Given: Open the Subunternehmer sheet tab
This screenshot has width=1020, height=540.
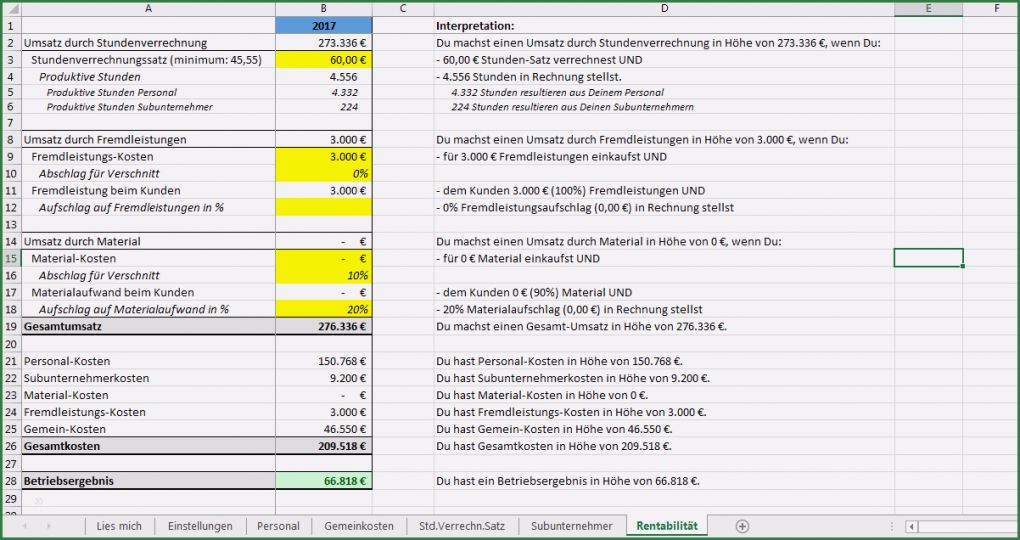Looking at the screenshot, I should click(x=572, y=526).
